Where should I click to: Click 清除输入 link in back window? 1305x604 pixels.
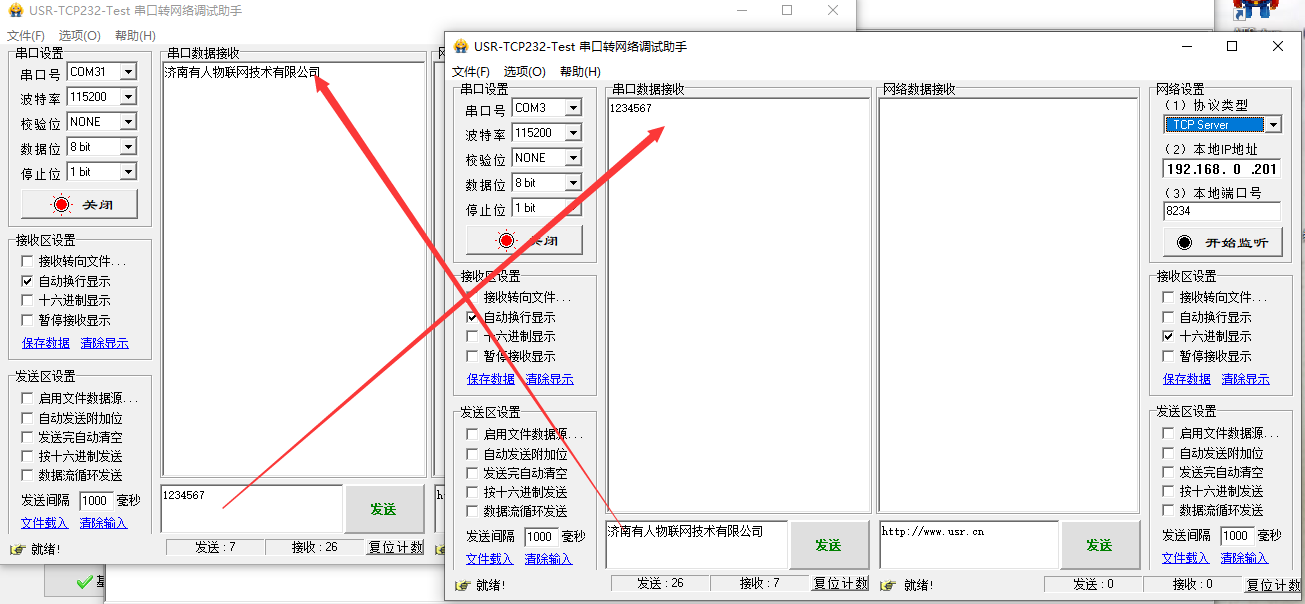click(104, 523)
